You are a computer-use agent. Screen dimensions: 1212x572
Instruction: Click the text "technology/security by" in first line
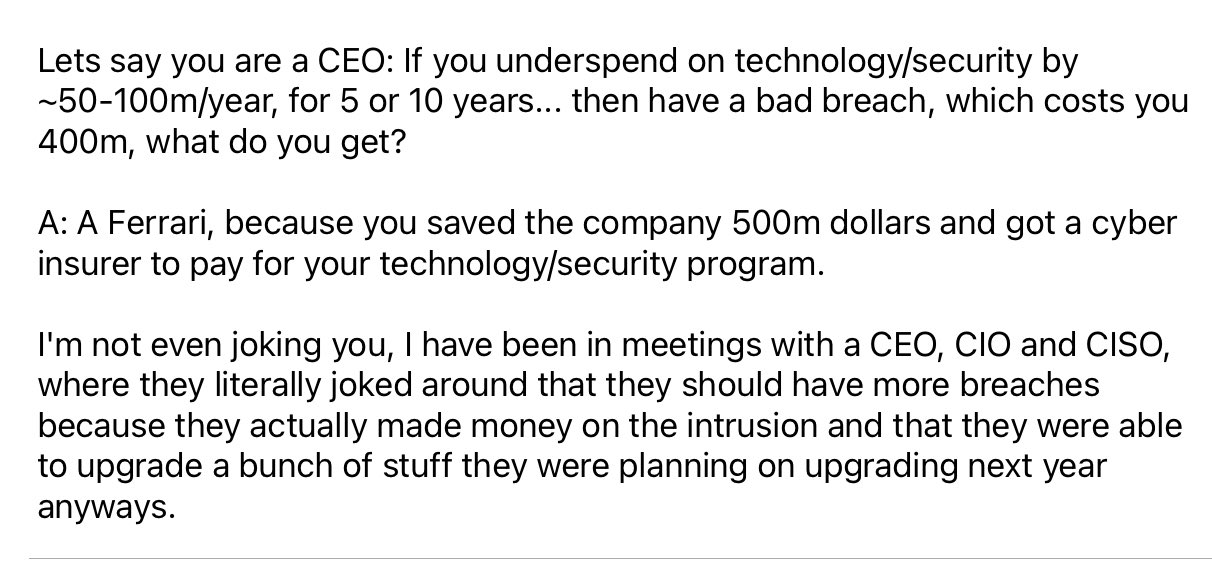point(906,63)
